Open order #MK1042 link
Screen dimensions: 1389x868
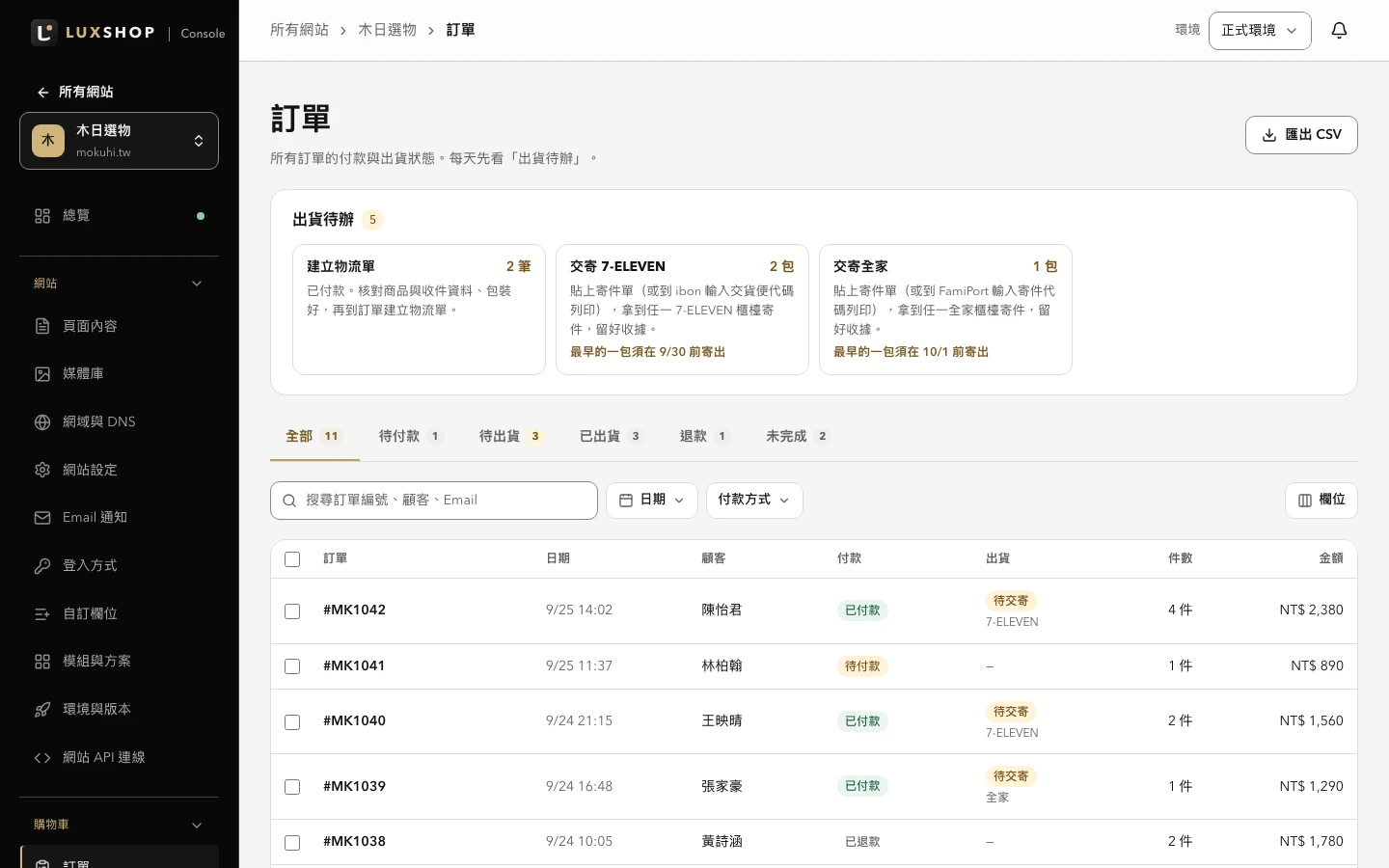pos(354,610)
